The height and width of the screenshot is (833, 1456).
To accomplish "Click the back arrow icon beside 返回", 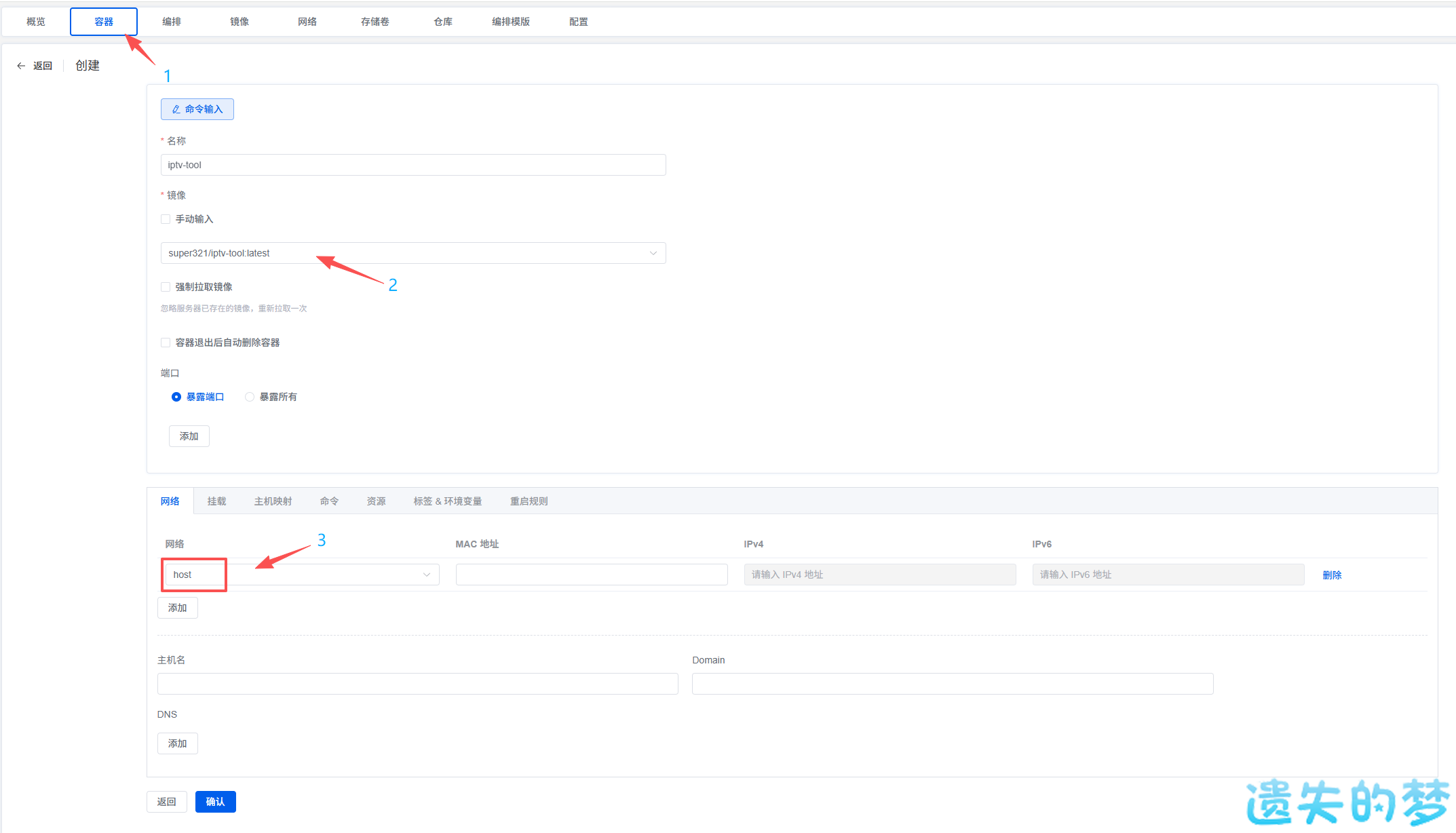I will (x=21, y=66).
